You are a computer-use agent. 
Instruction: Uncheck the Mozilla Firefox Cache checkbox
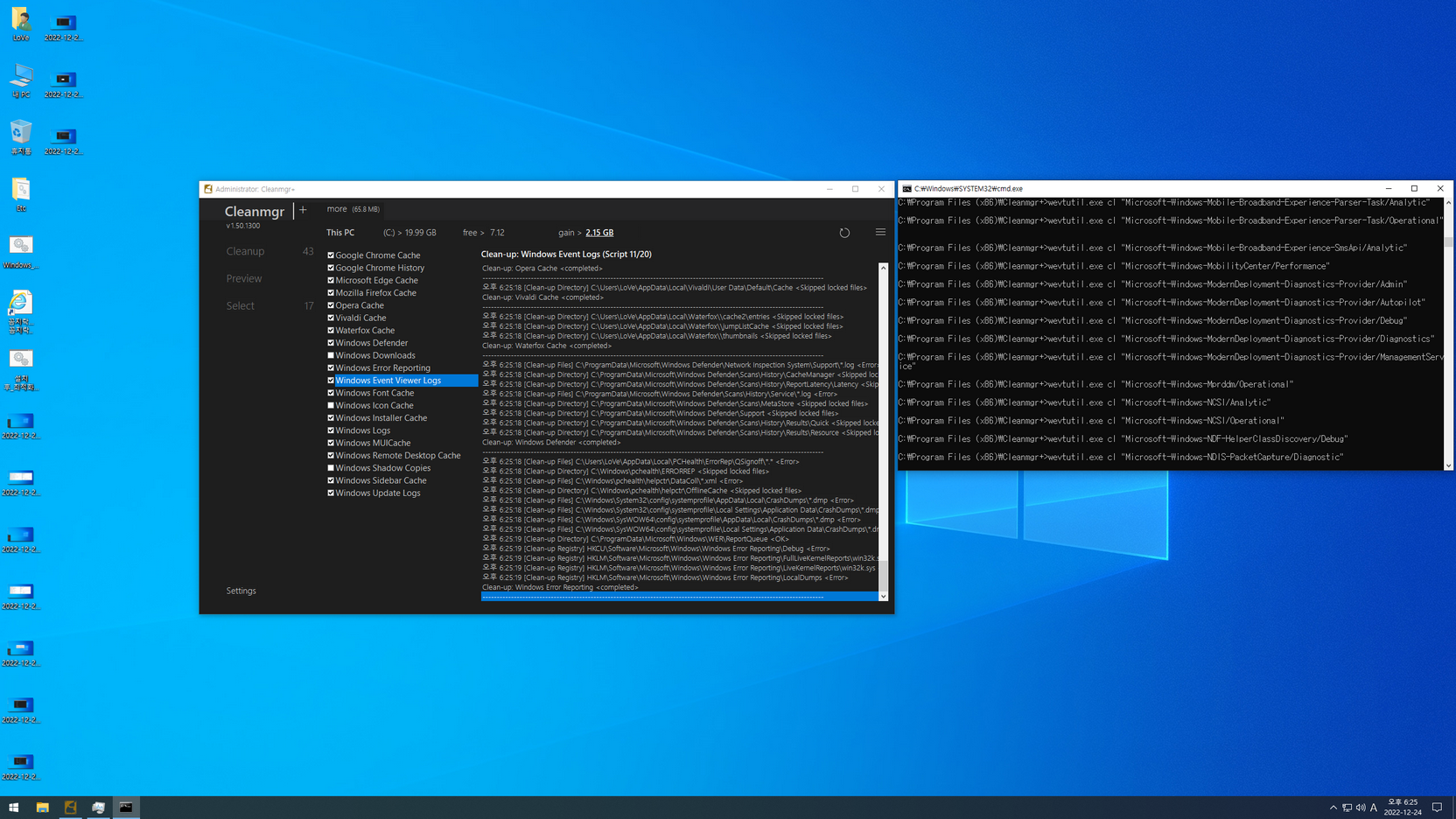pyautogui.click(x=331, y=293)
